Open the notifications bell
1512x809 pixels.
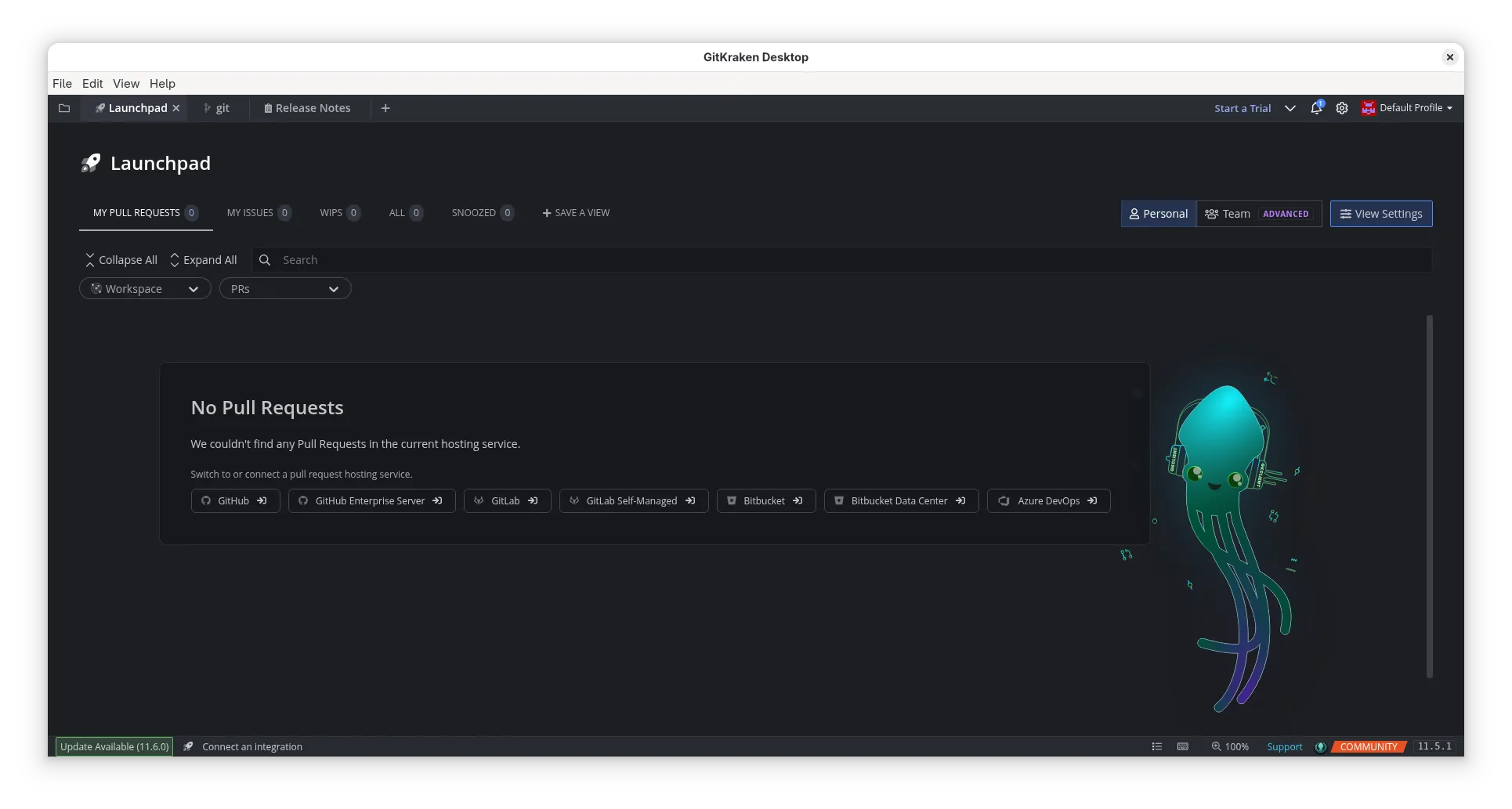click(1316, 108)
